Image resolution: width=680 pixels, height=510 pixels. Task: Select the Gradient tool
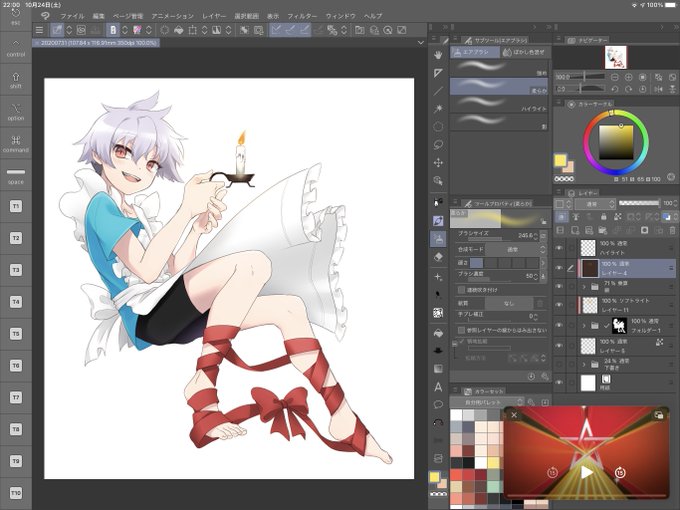tap(438, 369)
